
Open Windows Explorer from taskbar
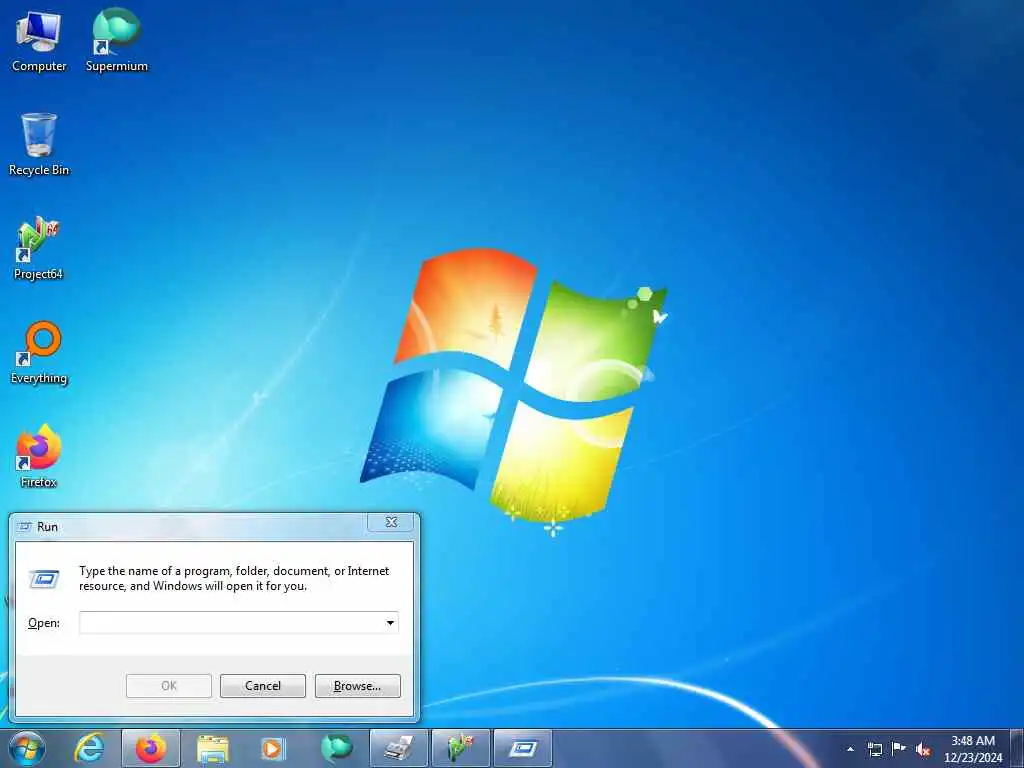click(212, 748)
